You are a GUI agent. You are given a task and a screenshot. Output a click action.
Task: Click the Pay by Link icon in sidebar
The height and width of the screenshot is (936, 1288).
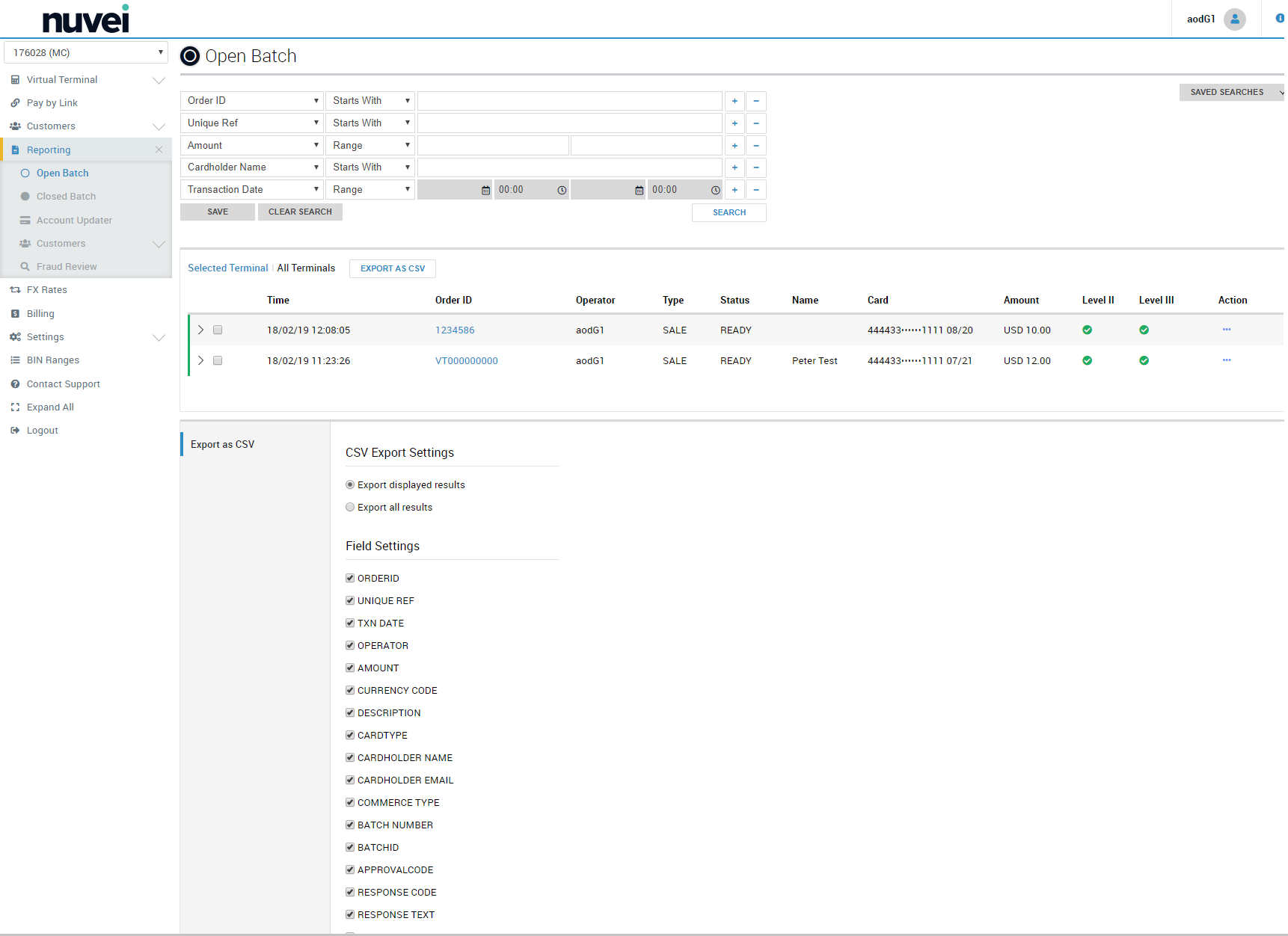[x=15, y=103]
